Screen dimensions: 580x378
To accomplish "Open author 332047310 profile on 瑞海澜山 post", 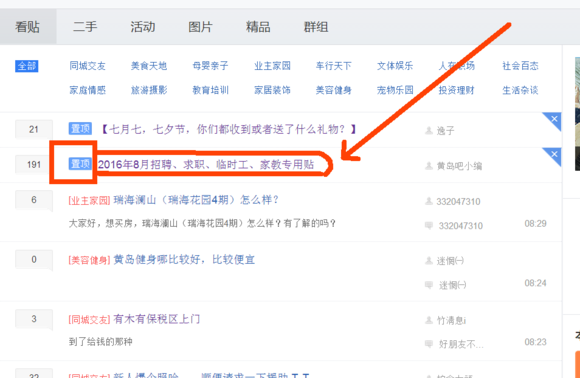I will click(x=458, y=202).
